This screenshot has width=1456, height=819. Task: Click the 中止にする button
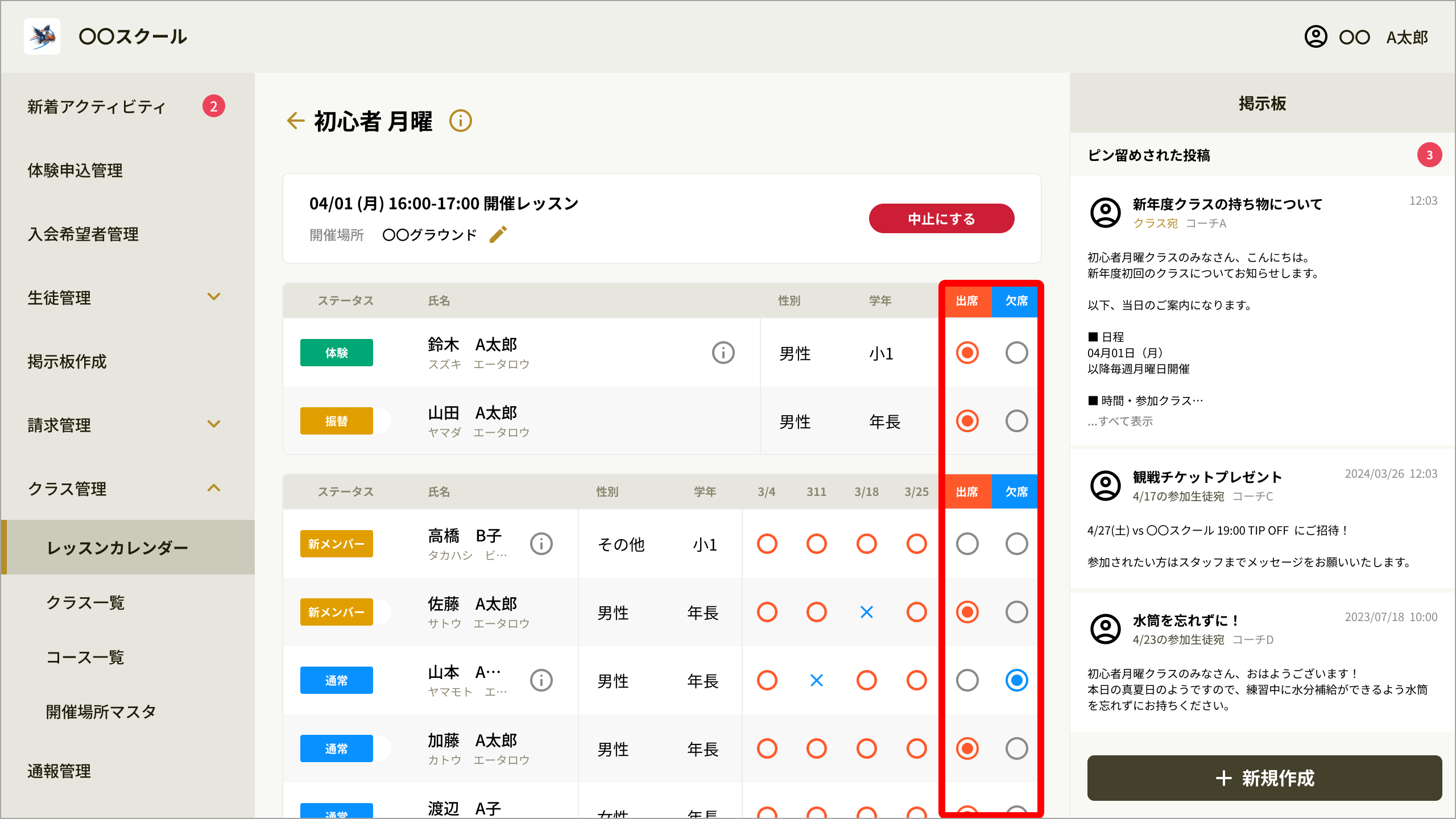pos(942,218)
